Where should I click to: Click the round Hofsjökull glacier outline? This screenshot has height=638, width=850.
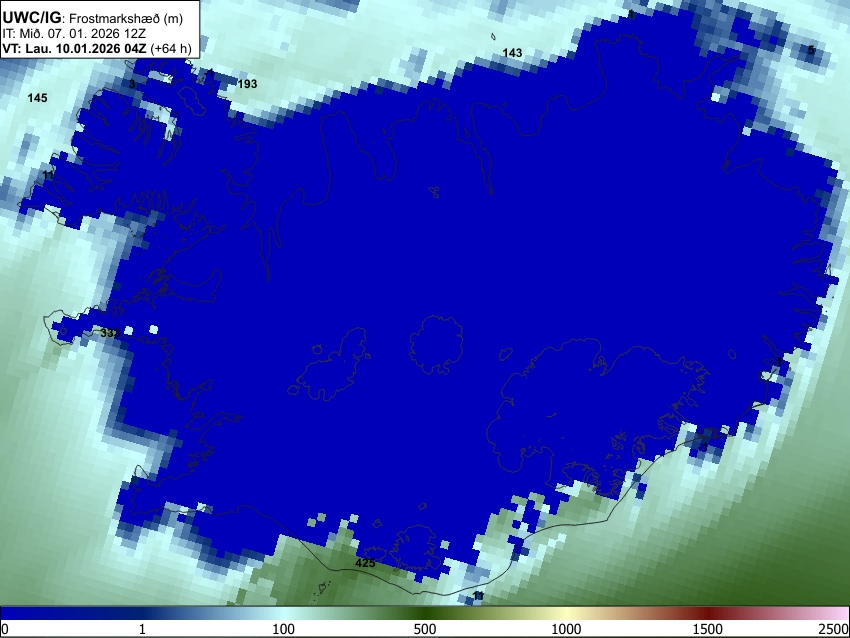pyautogui.click(x=436, y=345)
